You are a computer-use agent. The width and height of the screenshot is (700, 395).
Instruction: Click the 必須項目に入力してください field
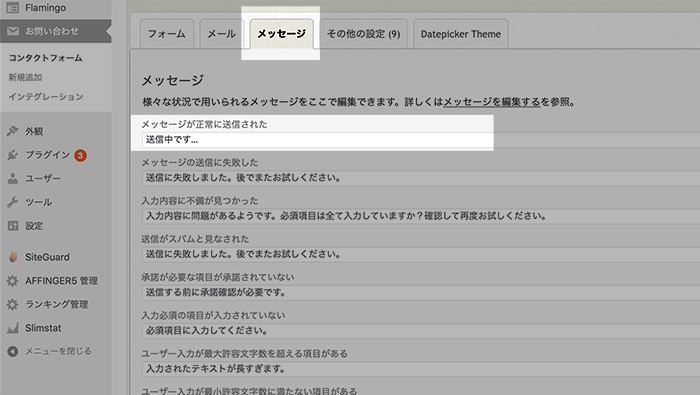click(x=421, y=331)
